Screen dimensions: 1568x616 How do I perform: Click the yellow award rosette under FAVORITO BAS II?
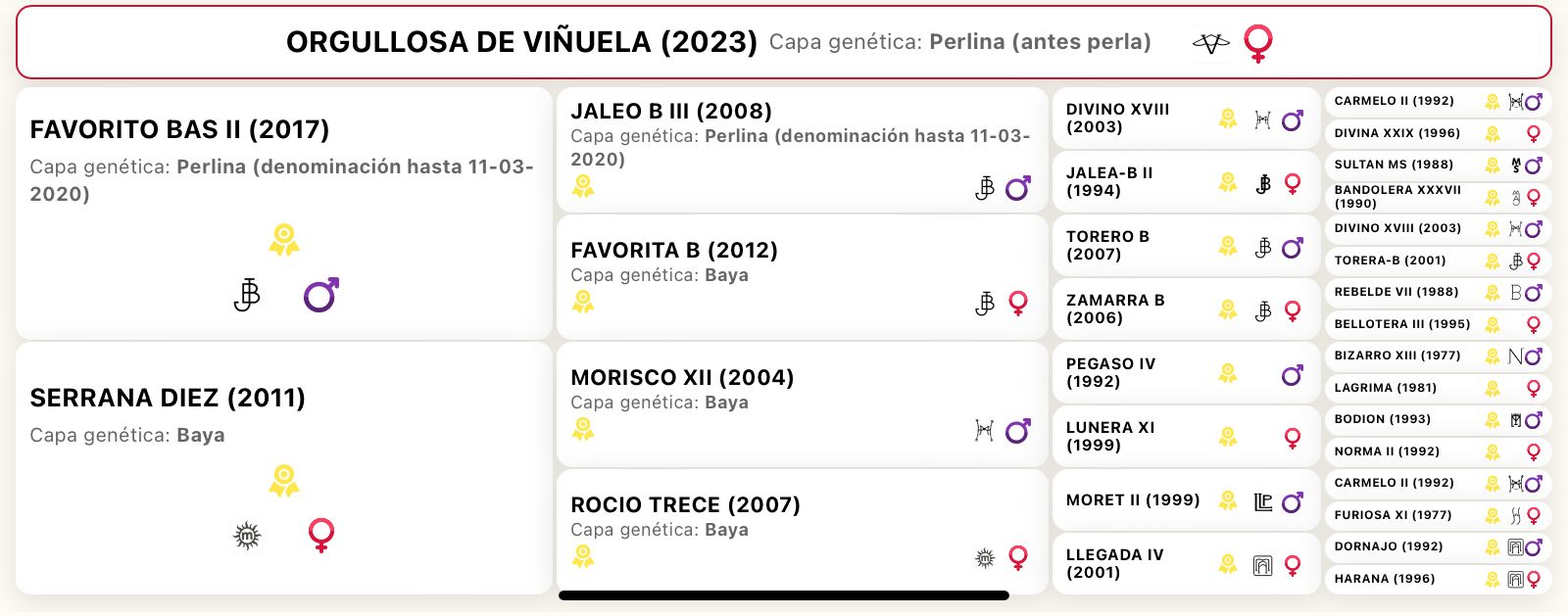pos(284,240)
